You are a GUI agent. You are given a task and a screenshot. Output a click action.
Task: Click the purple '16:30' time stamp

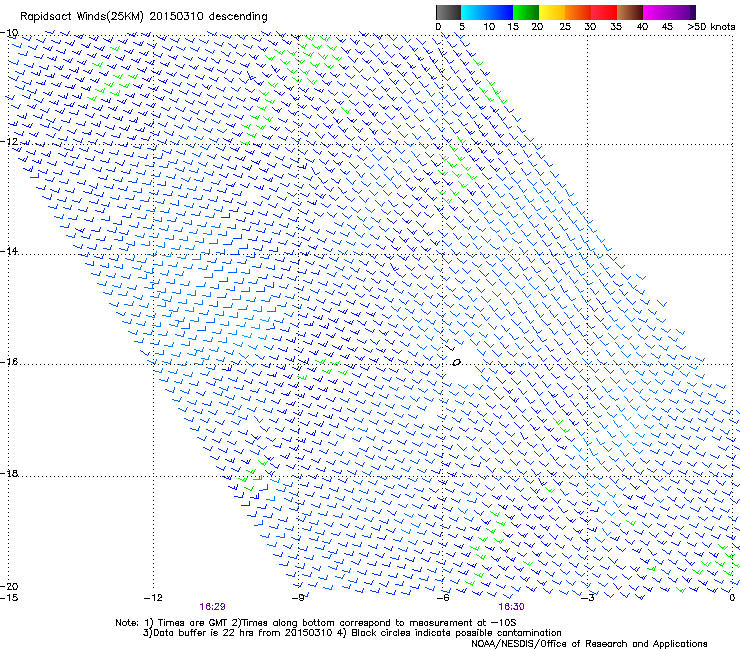(x=512, y=607)
